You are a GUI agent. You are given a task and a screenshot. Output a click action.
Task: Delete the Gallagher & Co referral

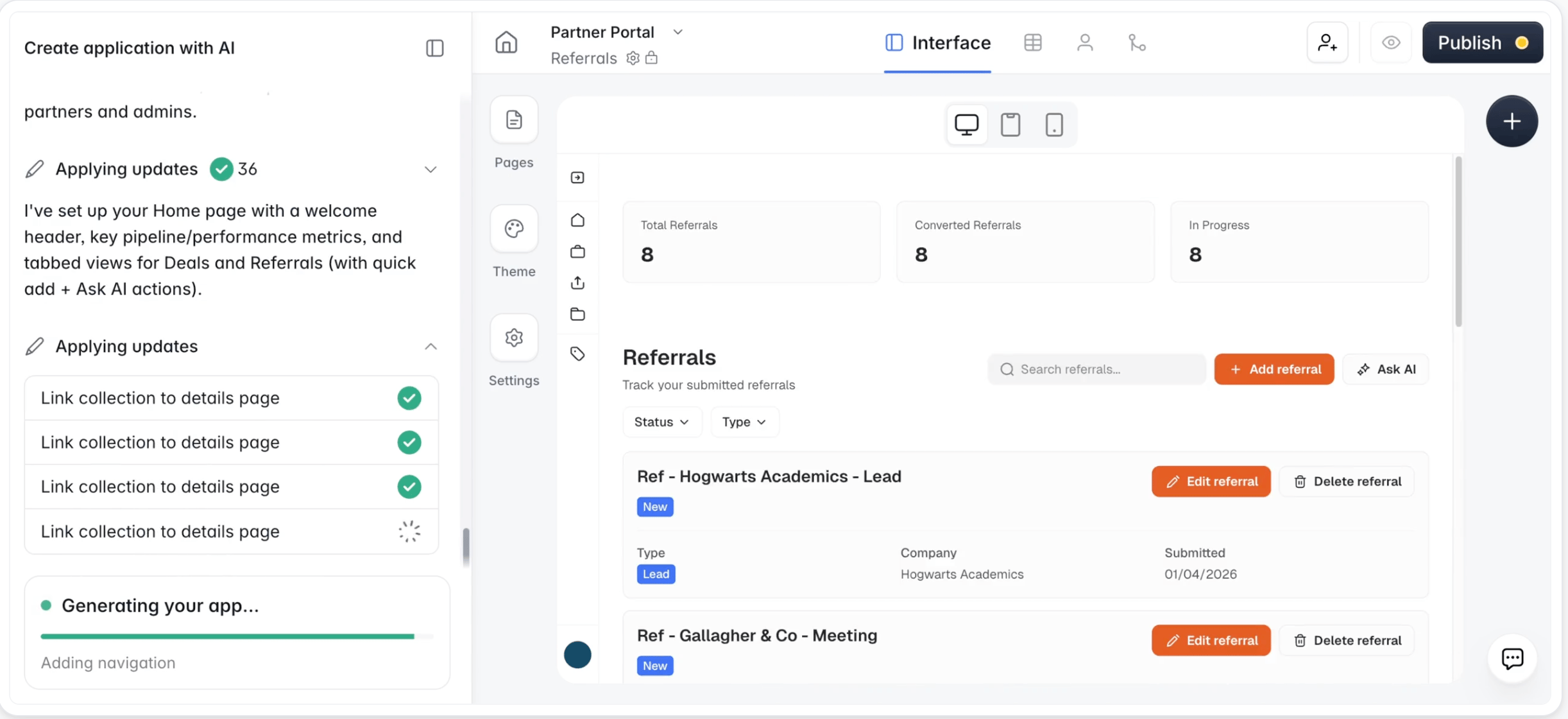[x=1347, y=641]
